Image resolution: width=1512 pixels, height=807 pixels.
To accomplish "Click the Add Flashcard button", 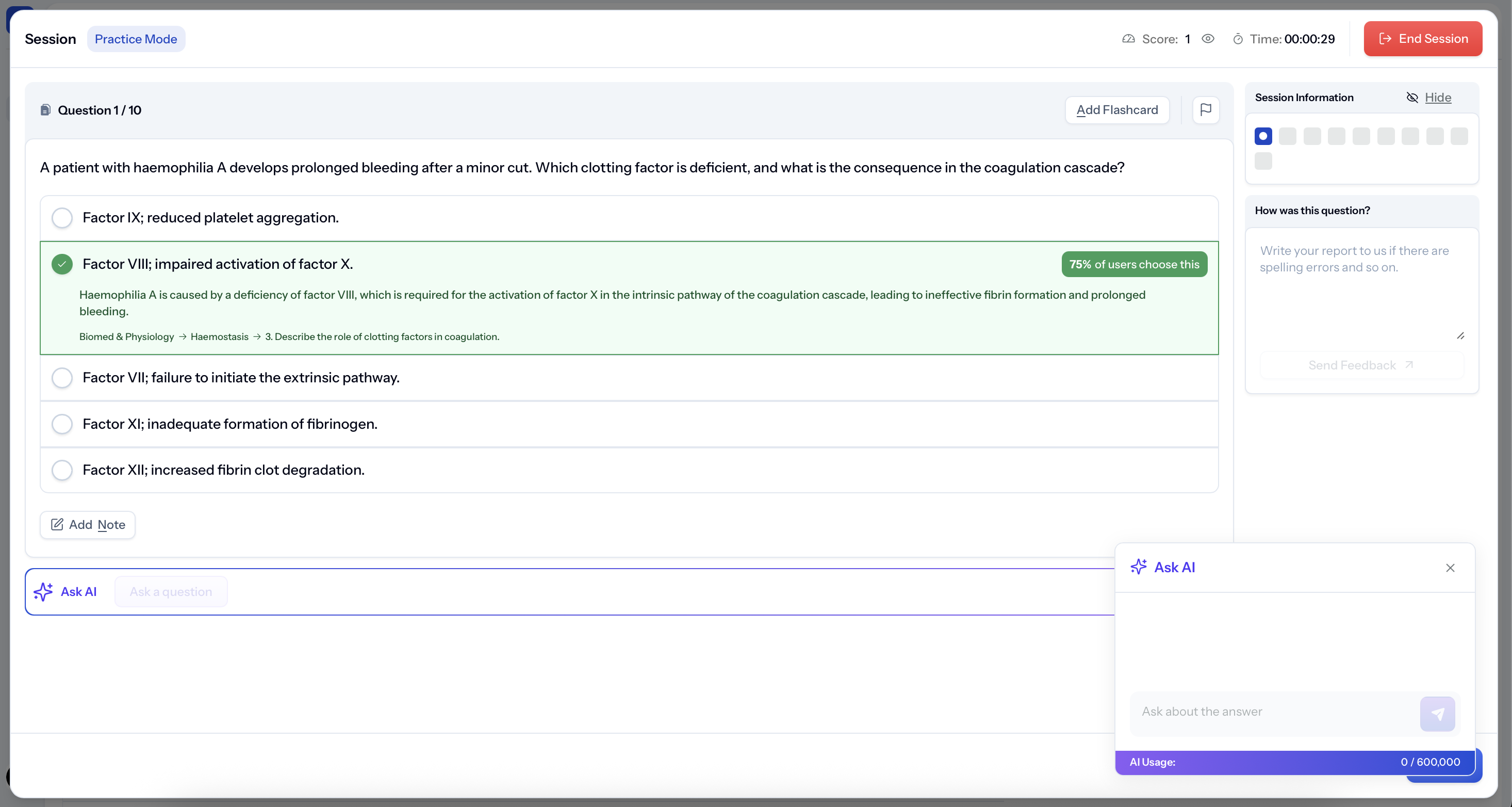I will click(x=1116, y=110).
